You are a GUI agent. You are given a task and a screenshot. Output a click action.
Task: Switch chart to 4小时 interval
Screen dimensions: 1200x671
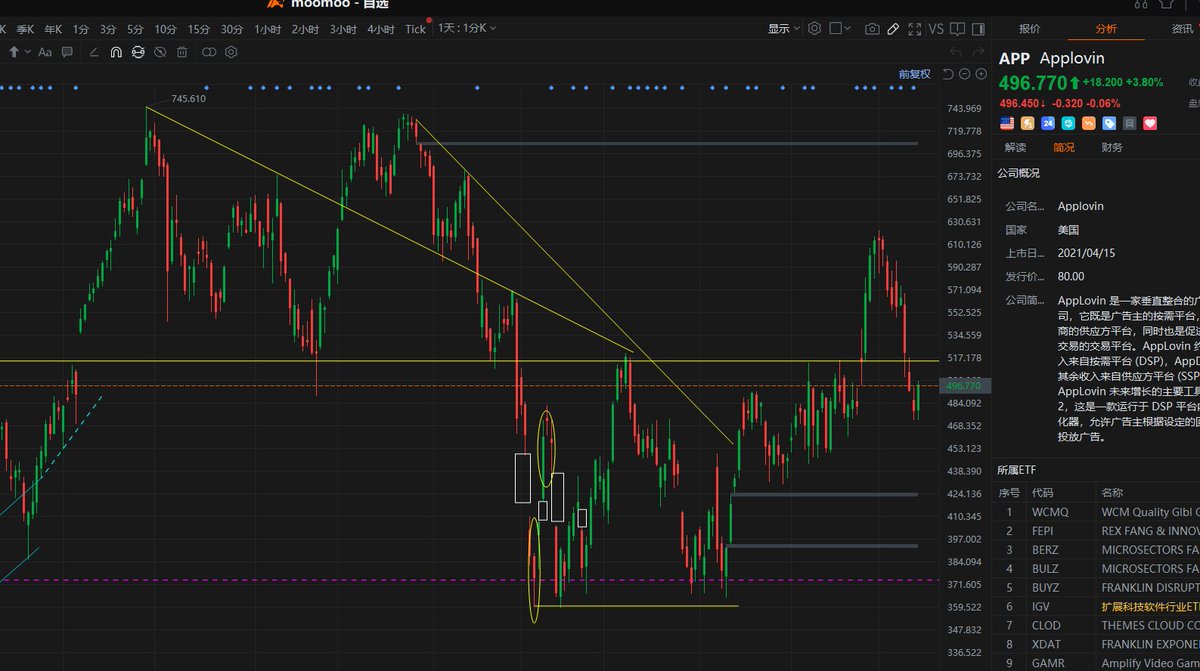click(x=381, y=29)
